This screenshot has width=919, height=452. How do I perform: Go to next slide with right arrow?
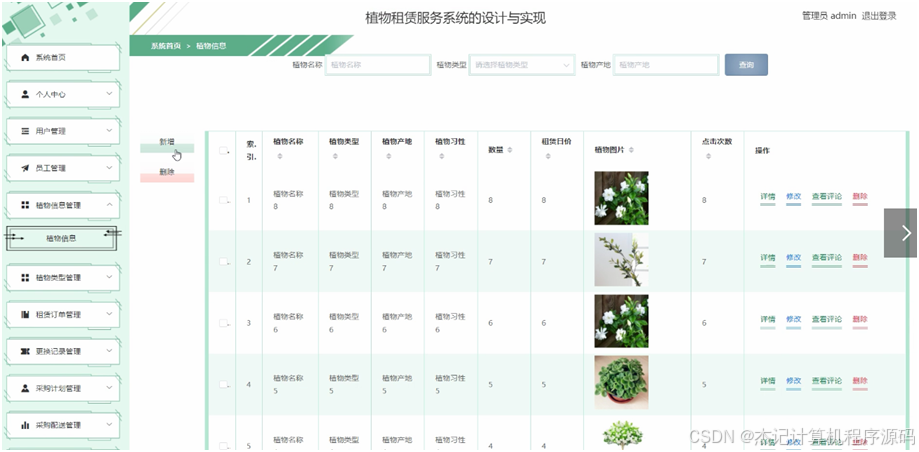[900, 233]
